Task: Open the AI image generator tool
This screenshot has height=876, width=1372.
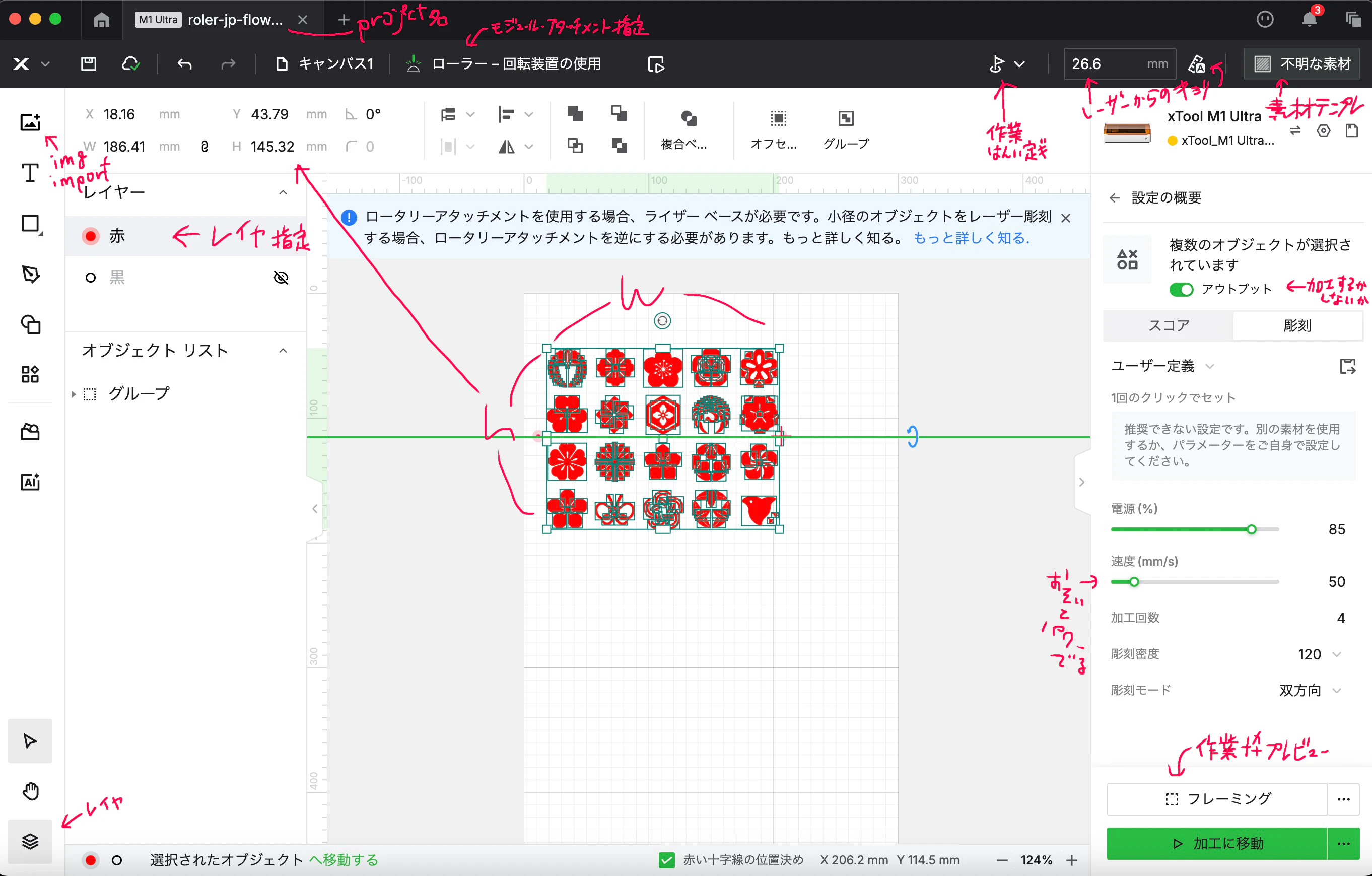Action: tap(30, 482)
